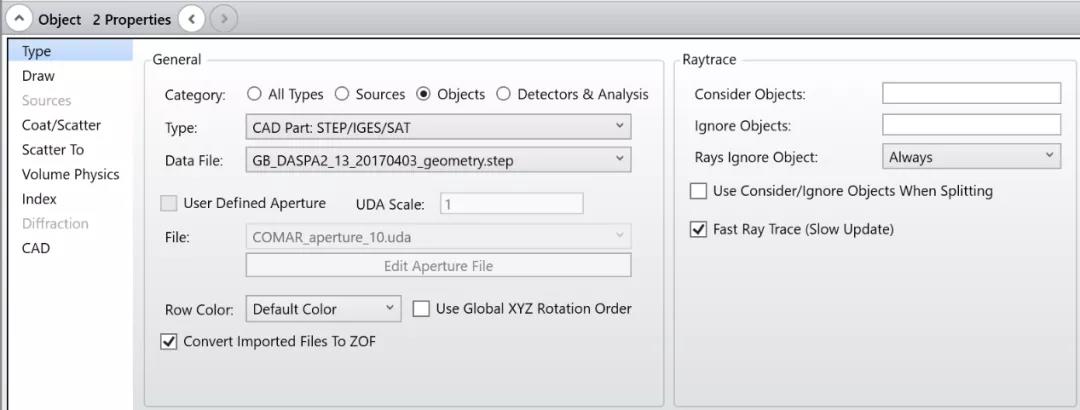Choose Detectors & Analysis category
The image size is (1080, 410).
503,94
